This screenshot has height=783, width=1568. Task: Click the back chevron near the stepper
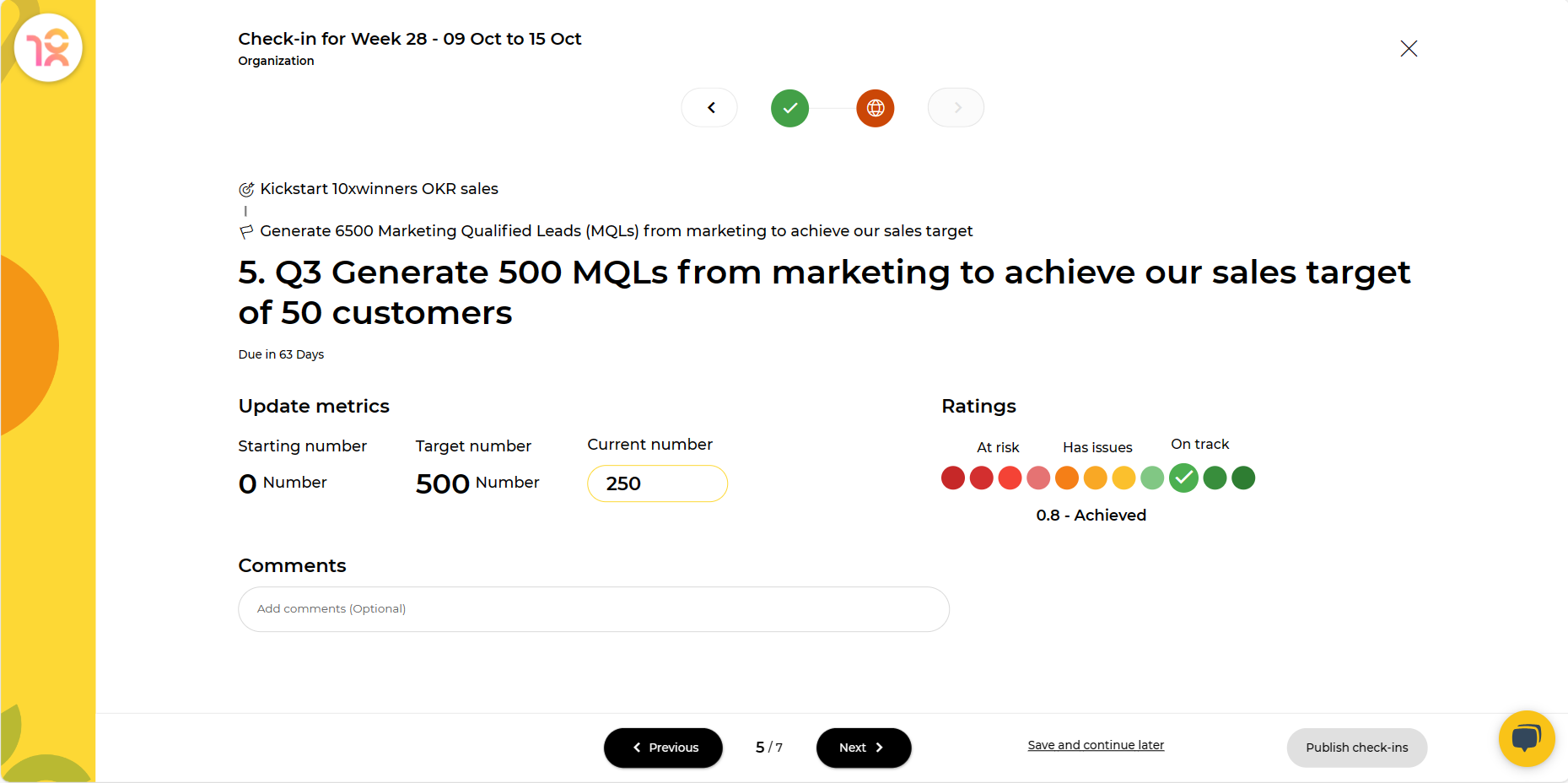tap(709, 107)
